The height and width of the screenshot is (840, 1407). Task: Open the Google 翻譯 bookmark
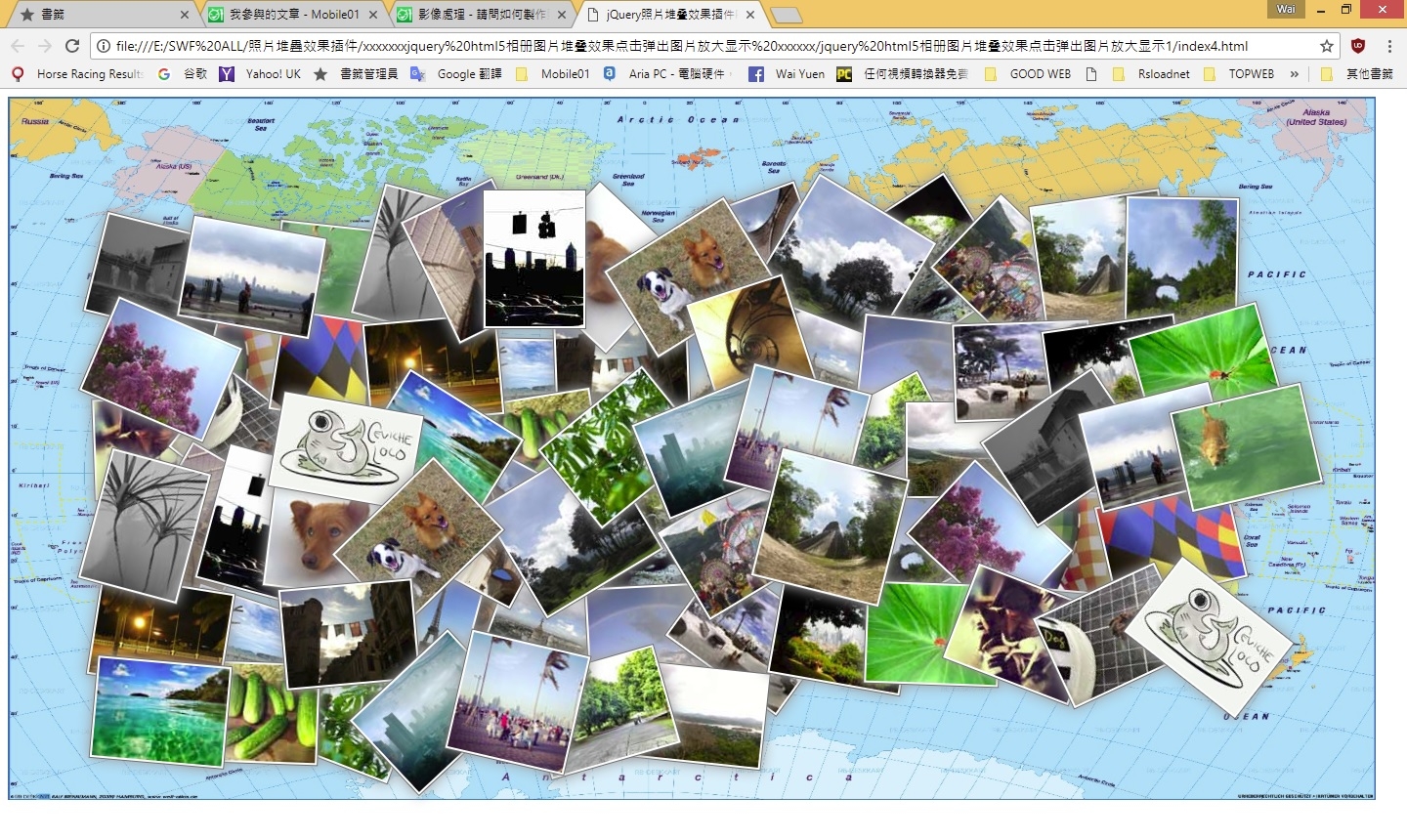pyautogui.click(x=456, y=74)
